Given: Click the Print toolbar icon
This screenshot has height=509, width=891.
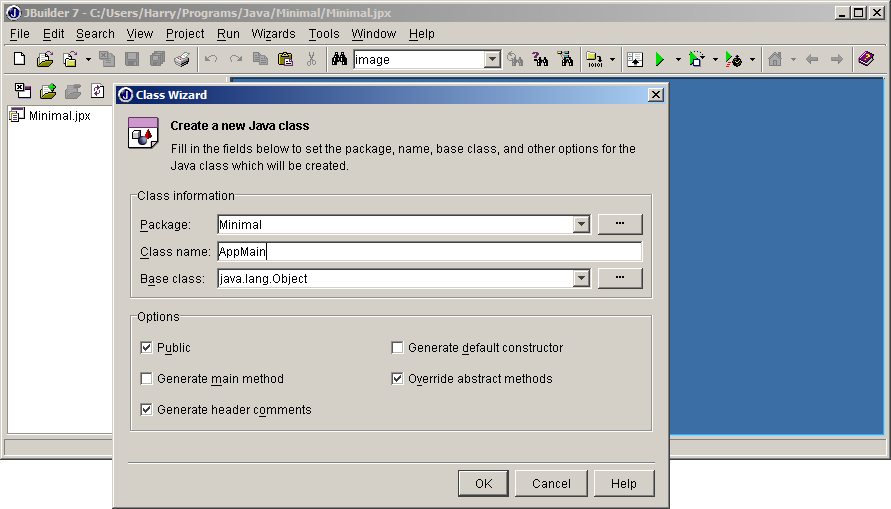Looking at the screenshot, I should tap(182, 59).
